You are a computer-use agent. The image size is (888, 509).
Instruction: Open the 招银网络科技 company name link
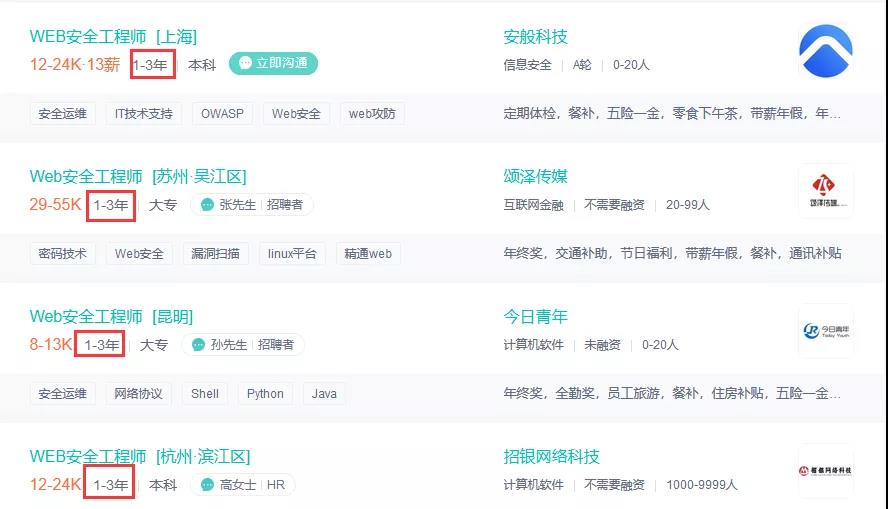coord(551,457)
